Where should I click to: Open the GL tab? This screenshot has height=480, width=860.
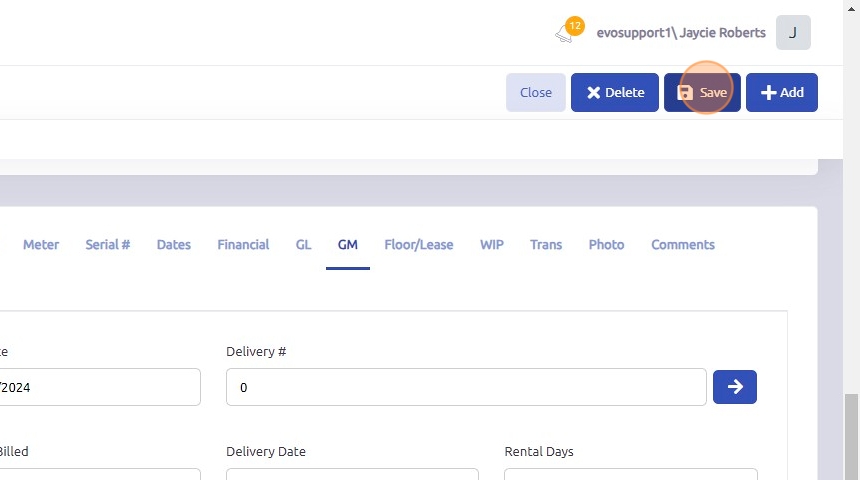304,245
